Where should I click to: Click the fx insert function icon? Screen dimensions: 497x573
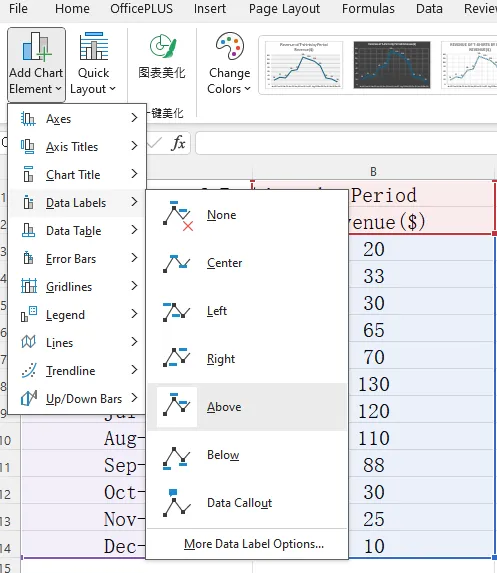[x=178, y=143]
